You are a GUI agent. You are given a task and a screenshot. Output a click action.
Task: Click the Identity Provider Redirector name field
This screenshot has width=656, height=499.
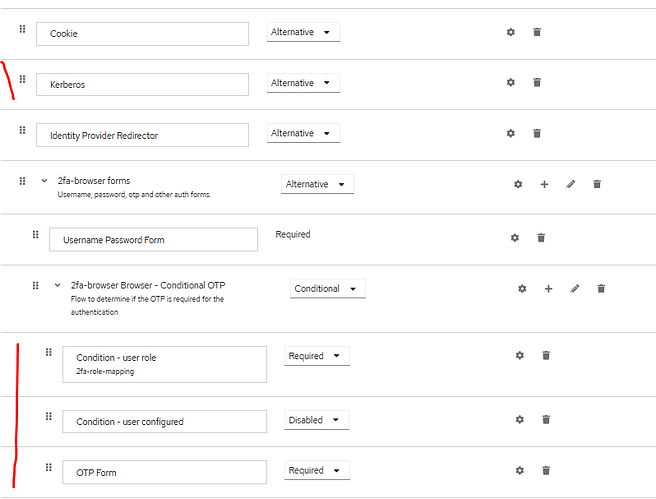coord(143,135)
